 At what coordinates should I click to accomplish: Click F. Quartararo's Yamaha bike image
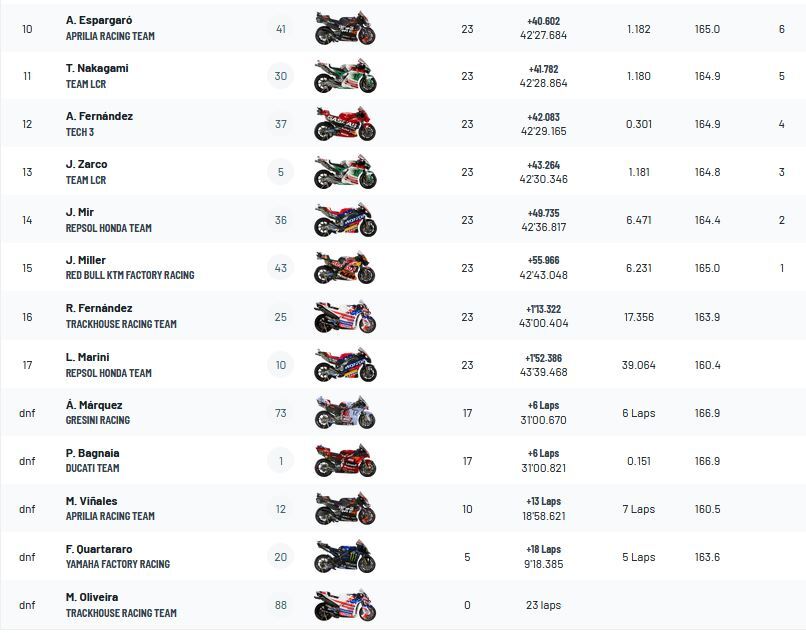[345, 557]
